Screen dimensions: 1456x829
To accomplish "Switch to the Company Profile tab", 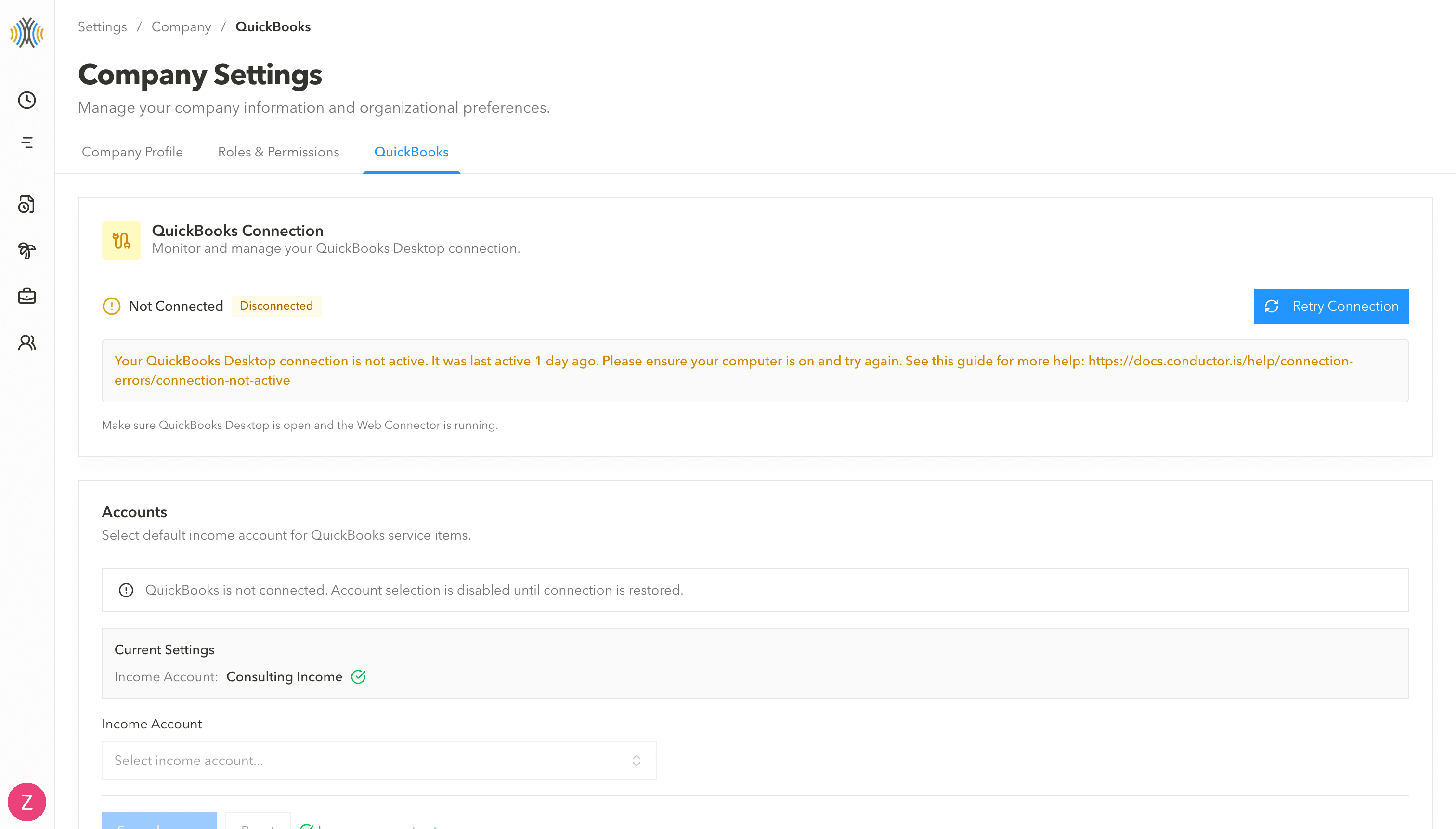I will tap(132, 152).
